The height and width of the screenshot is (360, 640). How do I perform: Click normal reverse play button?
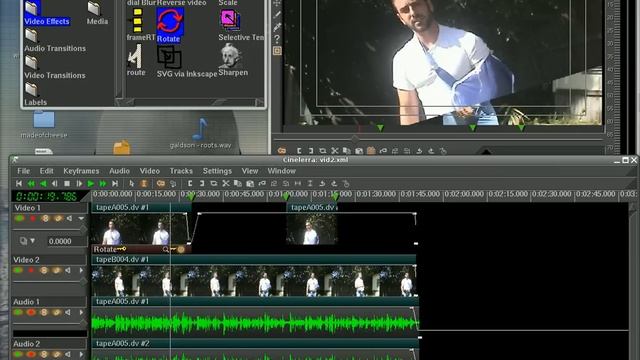[43, 184]
